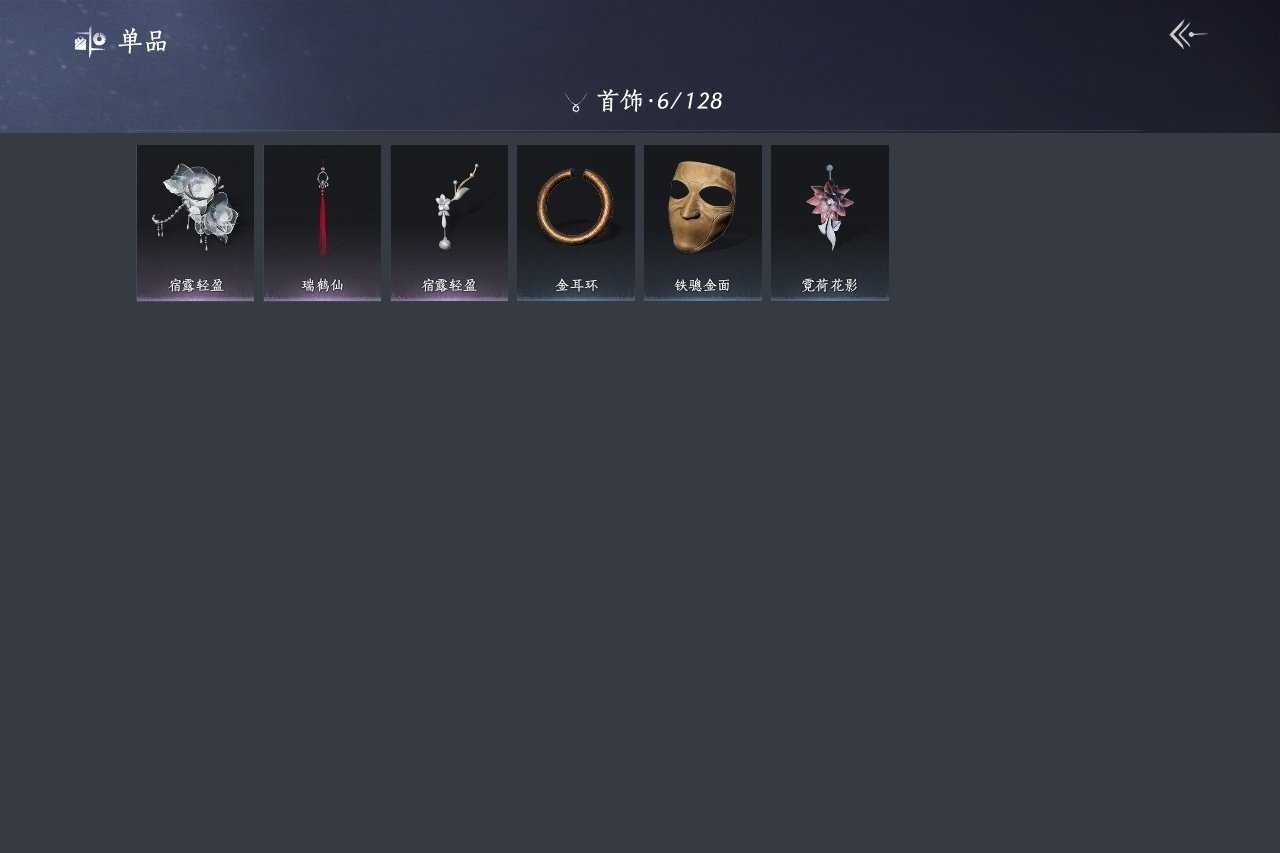This screenshot has width=1280, height=853.
Task: Choose the gold hoop earring image
Action: click(575, 207)
